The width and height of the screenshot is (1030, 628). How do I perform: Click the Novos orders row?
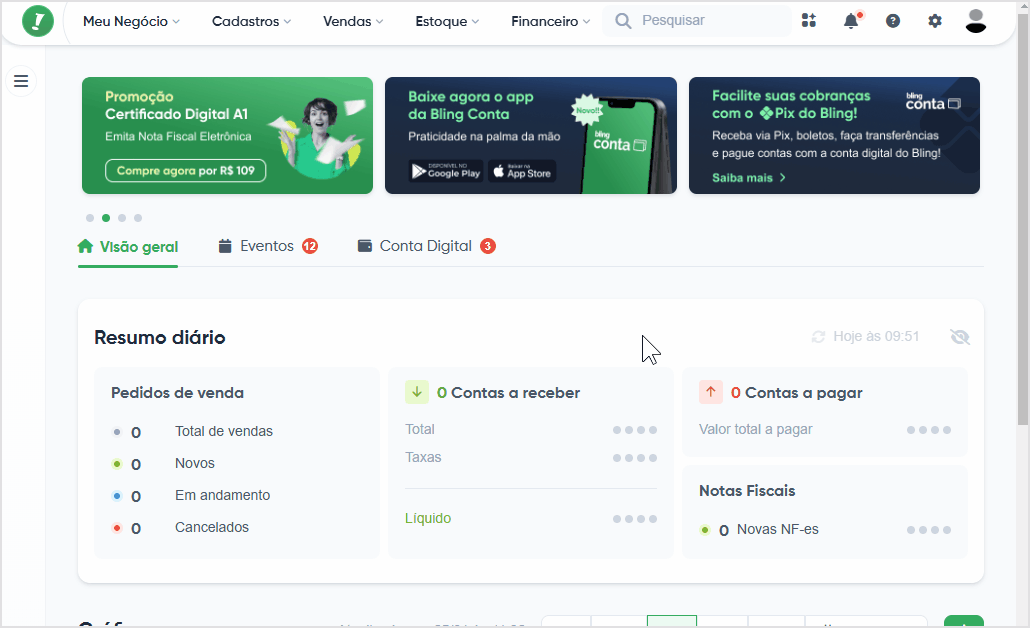(164, 464)
